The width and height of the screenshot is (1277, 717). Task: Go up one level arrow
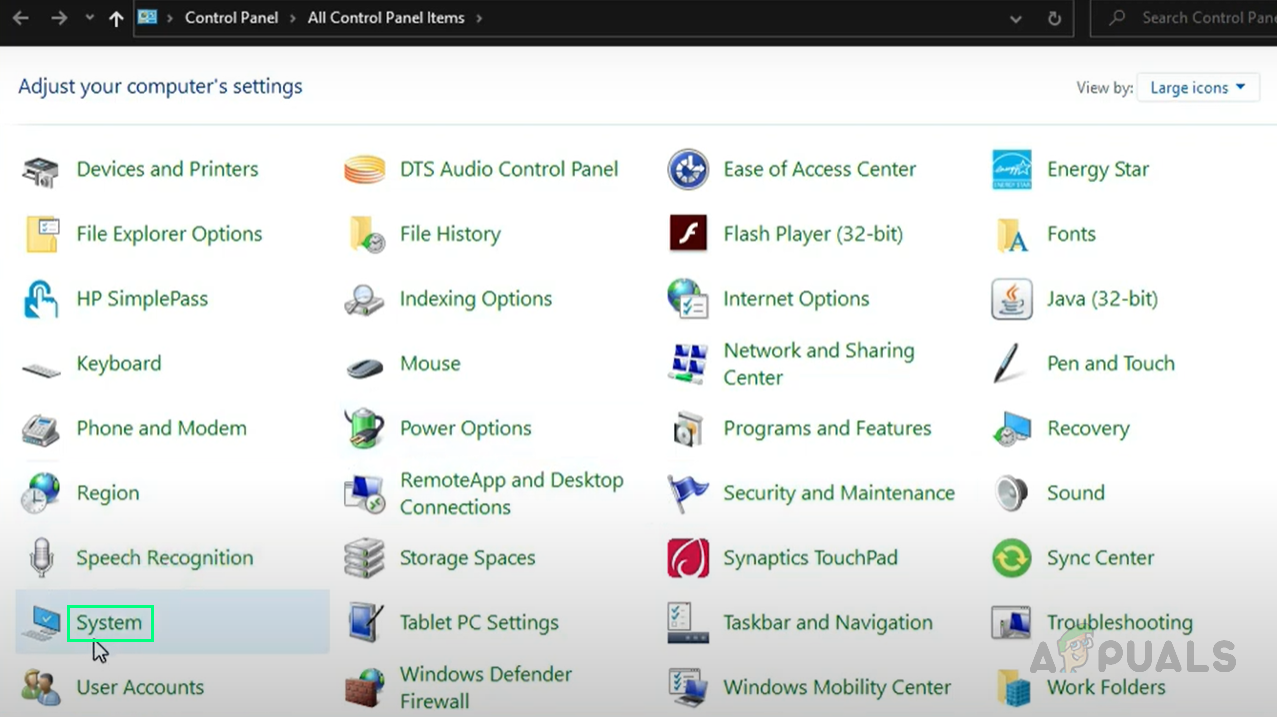coord(116,18)
